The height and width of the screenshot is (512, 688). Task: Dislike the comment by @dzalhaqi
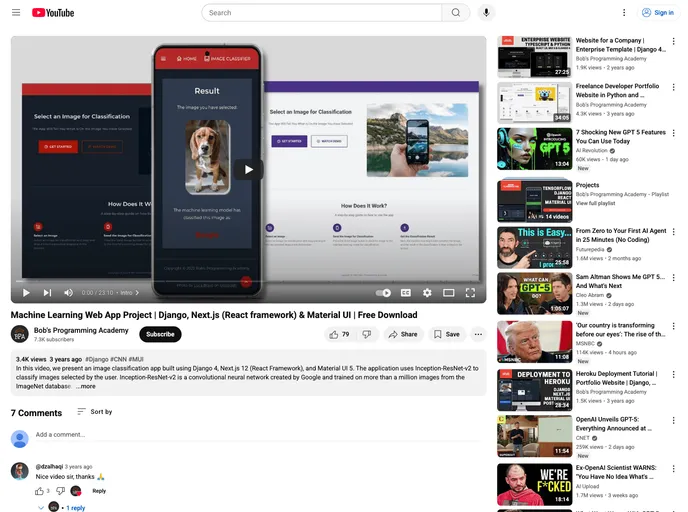pyautogui.click(x=61, y=491)
